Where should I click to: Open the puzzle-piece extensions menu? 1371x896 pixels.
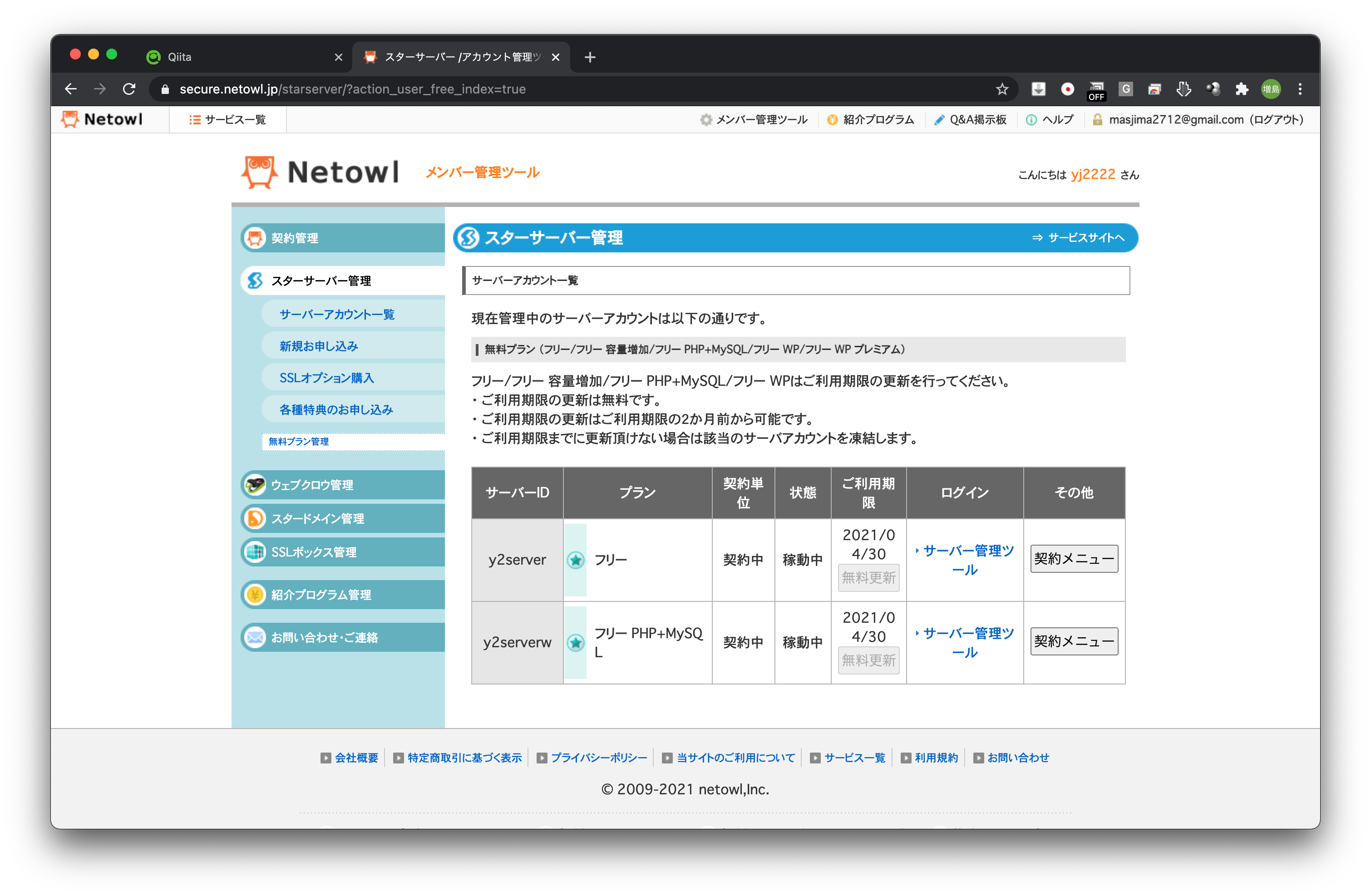click(x=1241, y=89)
